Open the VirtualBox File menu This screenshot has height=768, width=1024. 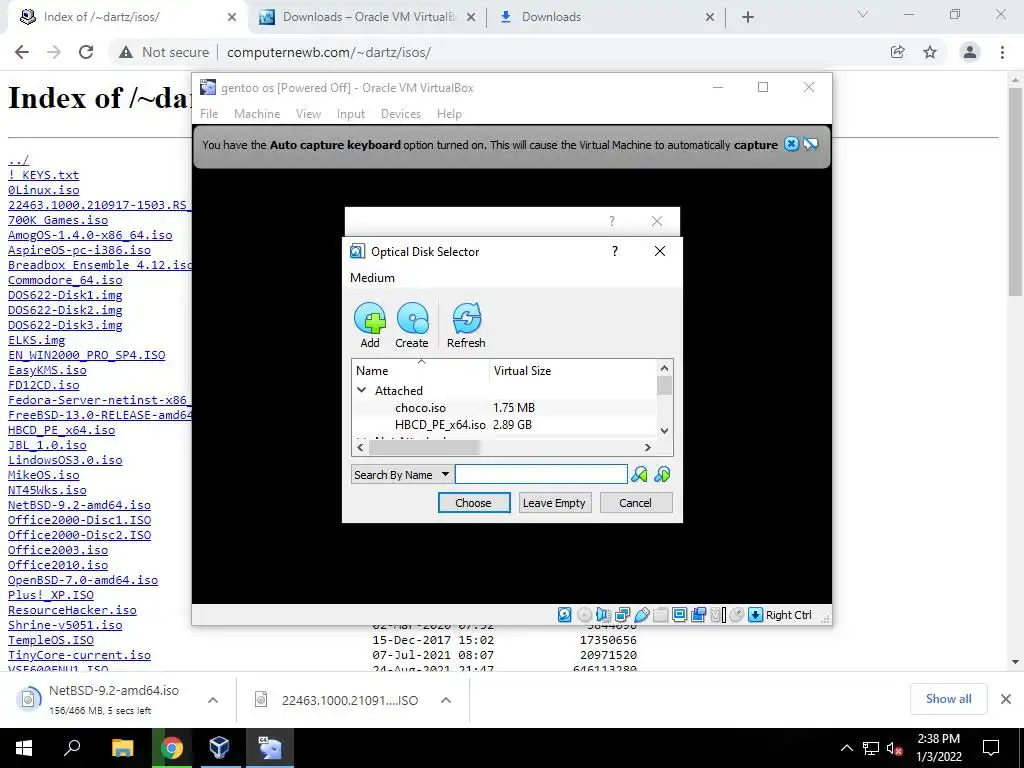pyautogui.click(x=209, y=114)
